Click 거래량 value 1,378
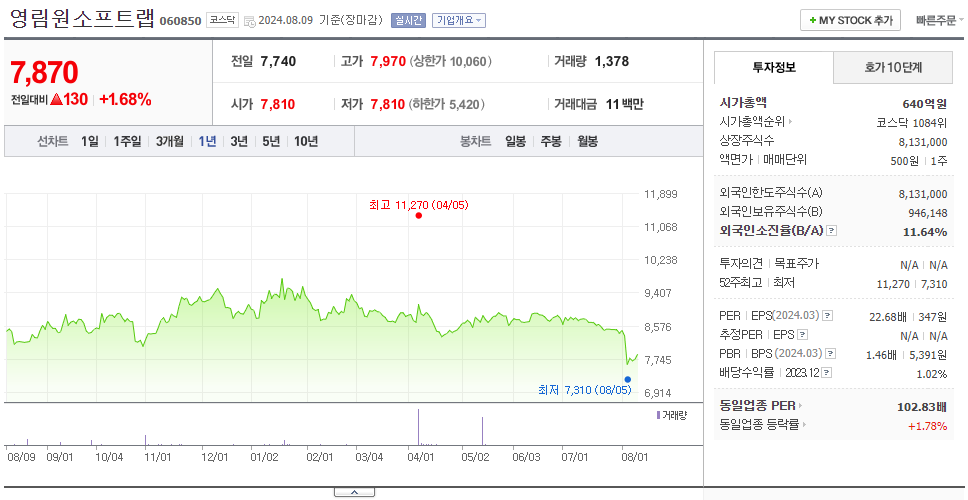Image resolution: width=968 pixels, height=500 pixels. pos(612,61)
